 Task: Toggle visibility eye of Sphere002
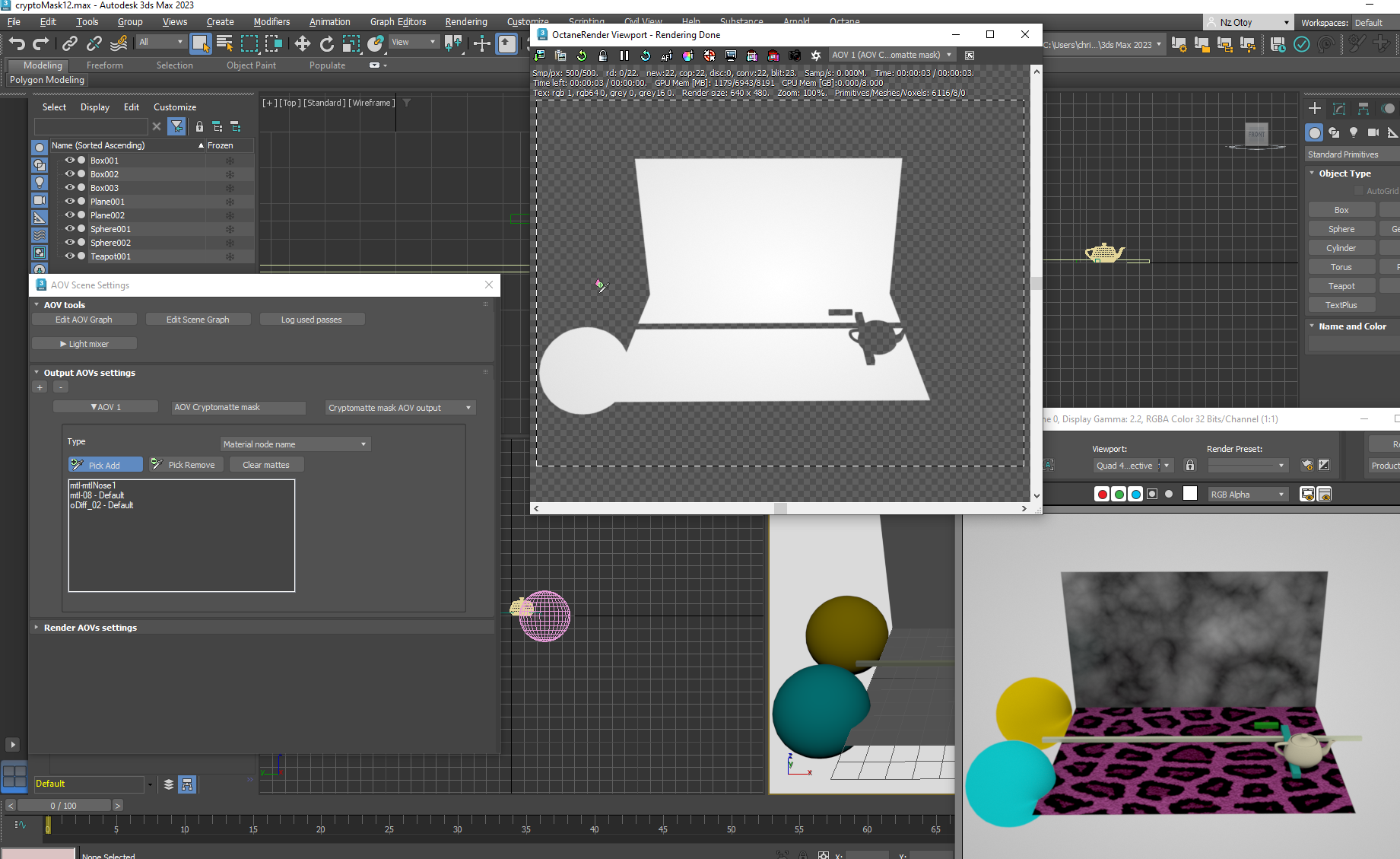69,243
